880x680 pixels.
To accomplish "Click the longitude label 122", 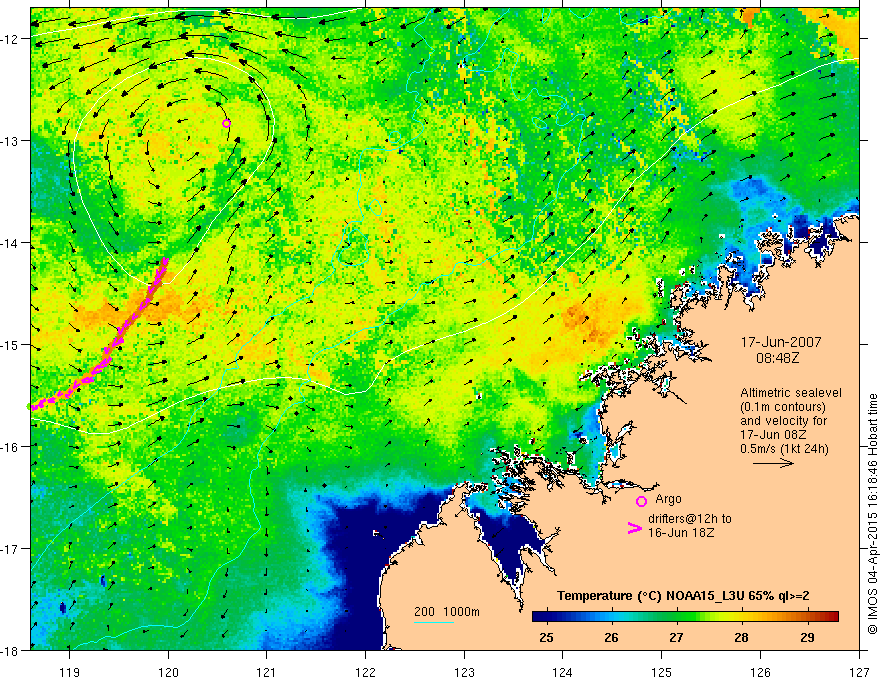I will point(365,672).
